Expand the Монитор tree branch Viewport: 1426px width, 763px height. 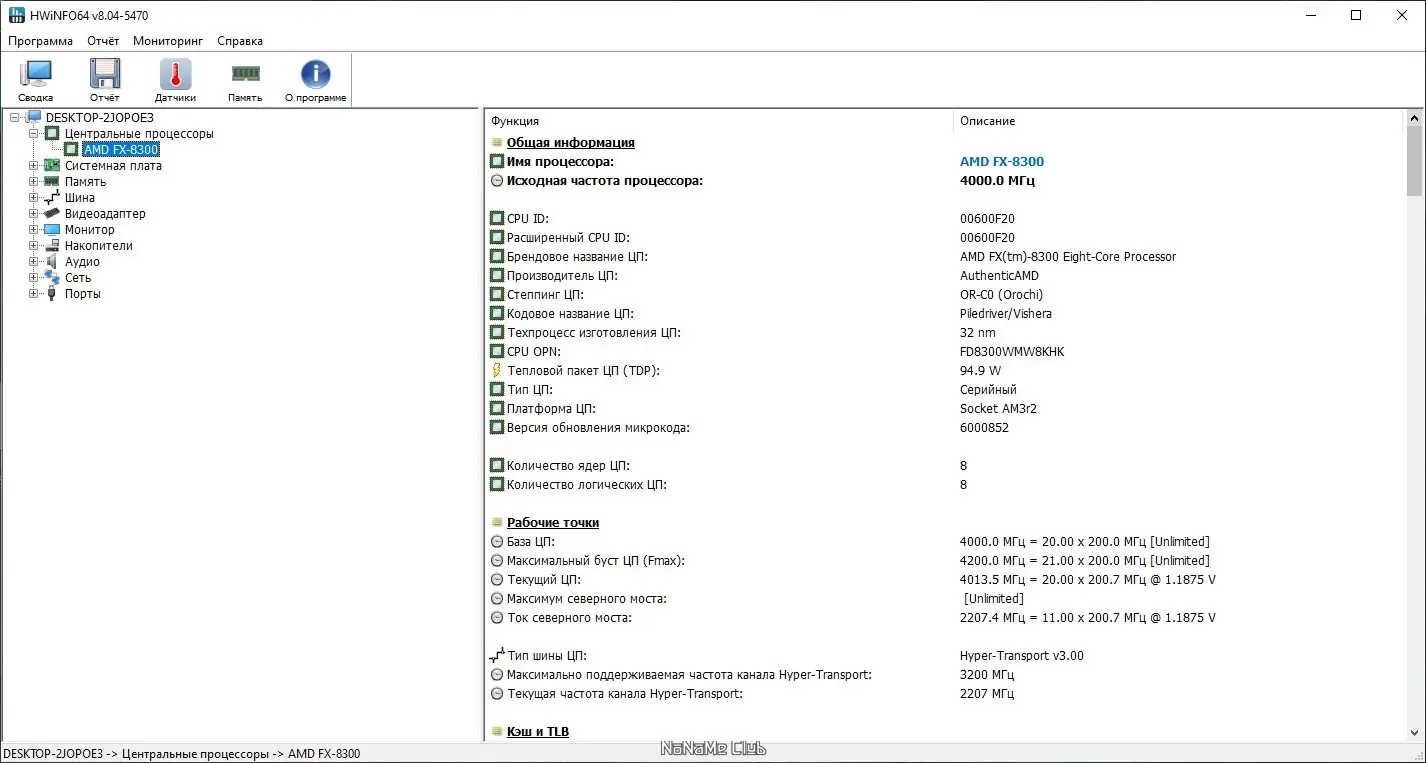click(x=34, y=230)
